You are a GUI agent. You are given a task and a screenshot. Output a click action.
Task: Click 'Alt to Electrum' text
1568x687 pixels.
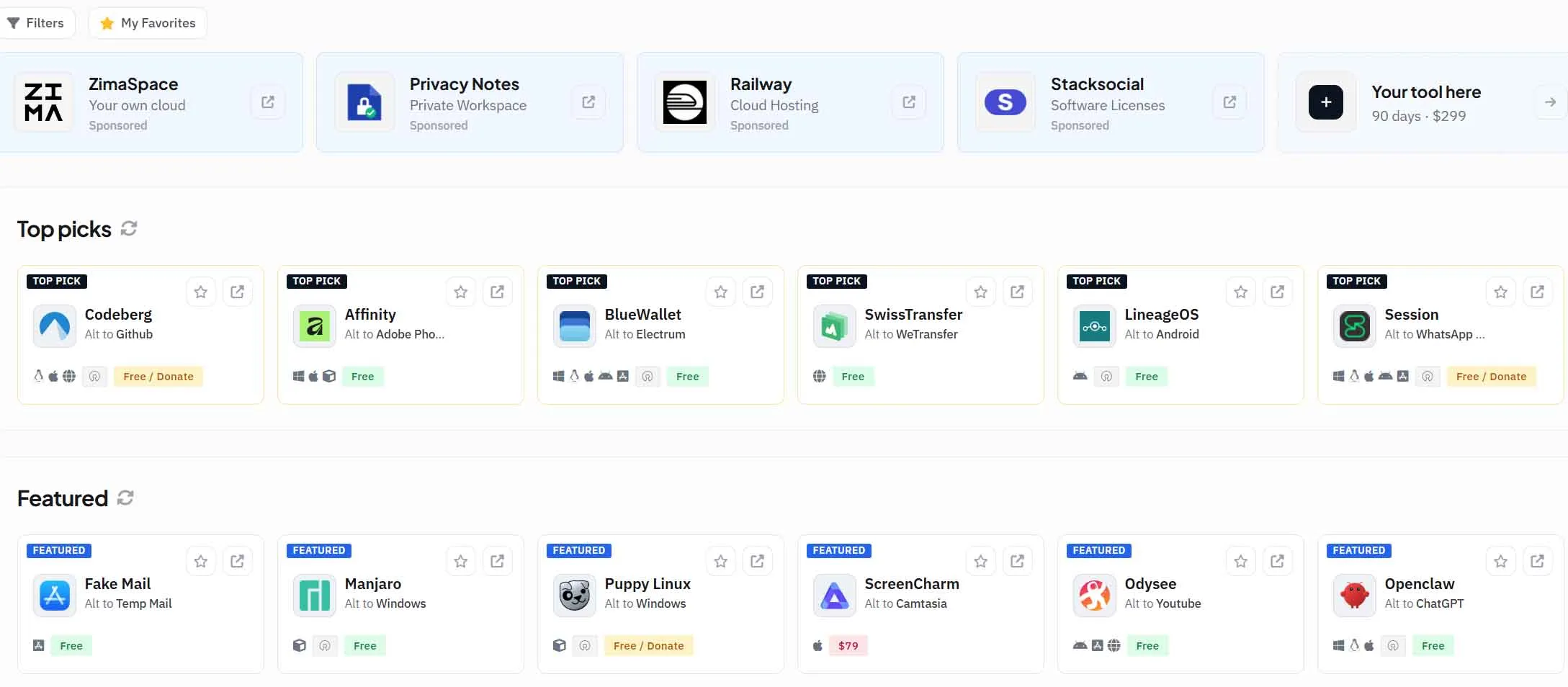click(x=645, y=334)
